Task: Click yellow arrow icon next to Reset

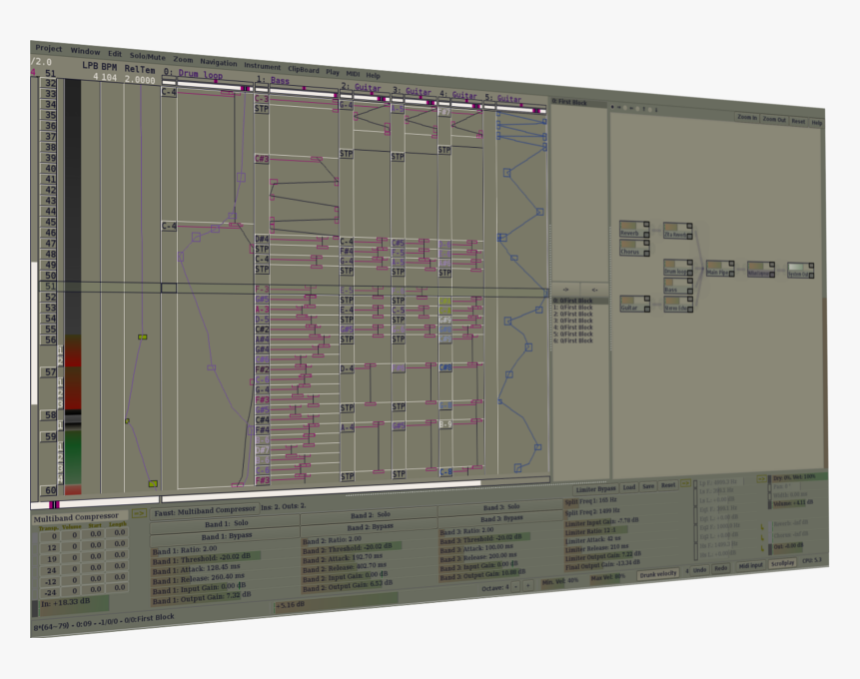Action: [x=685, y=484]
